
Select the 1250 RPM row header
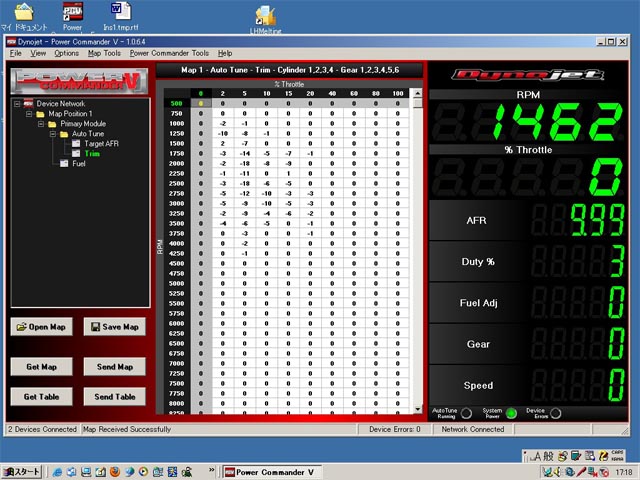[177, 133]
